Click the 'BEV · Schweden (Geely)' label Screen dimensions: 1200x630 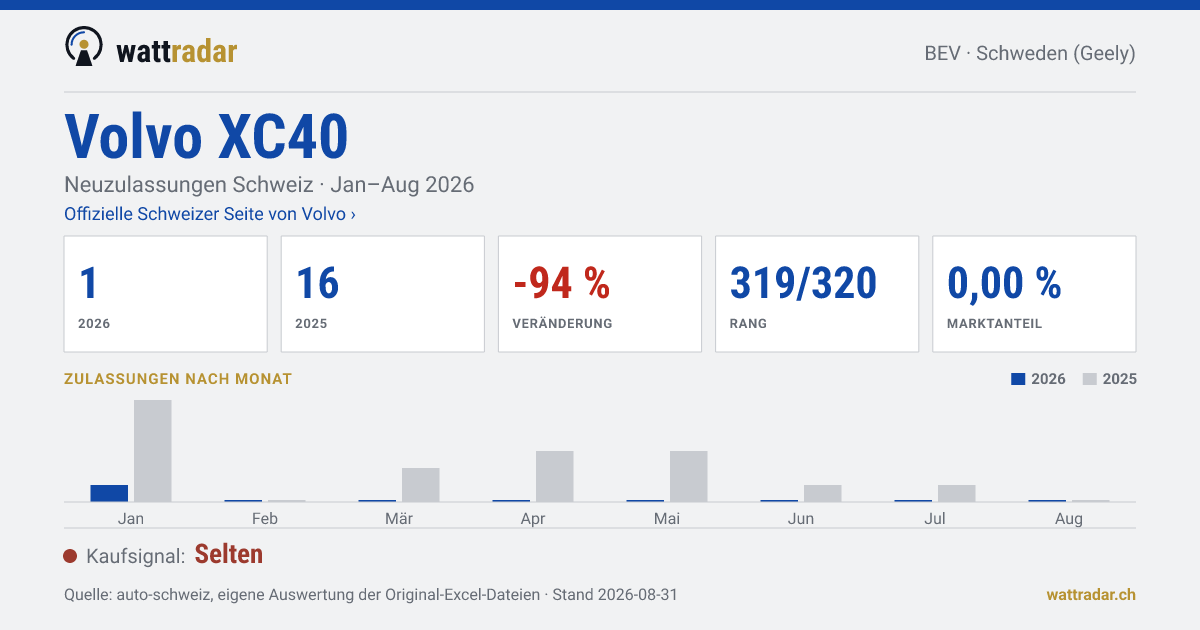pyautogui.click(x=1030, y=53)
